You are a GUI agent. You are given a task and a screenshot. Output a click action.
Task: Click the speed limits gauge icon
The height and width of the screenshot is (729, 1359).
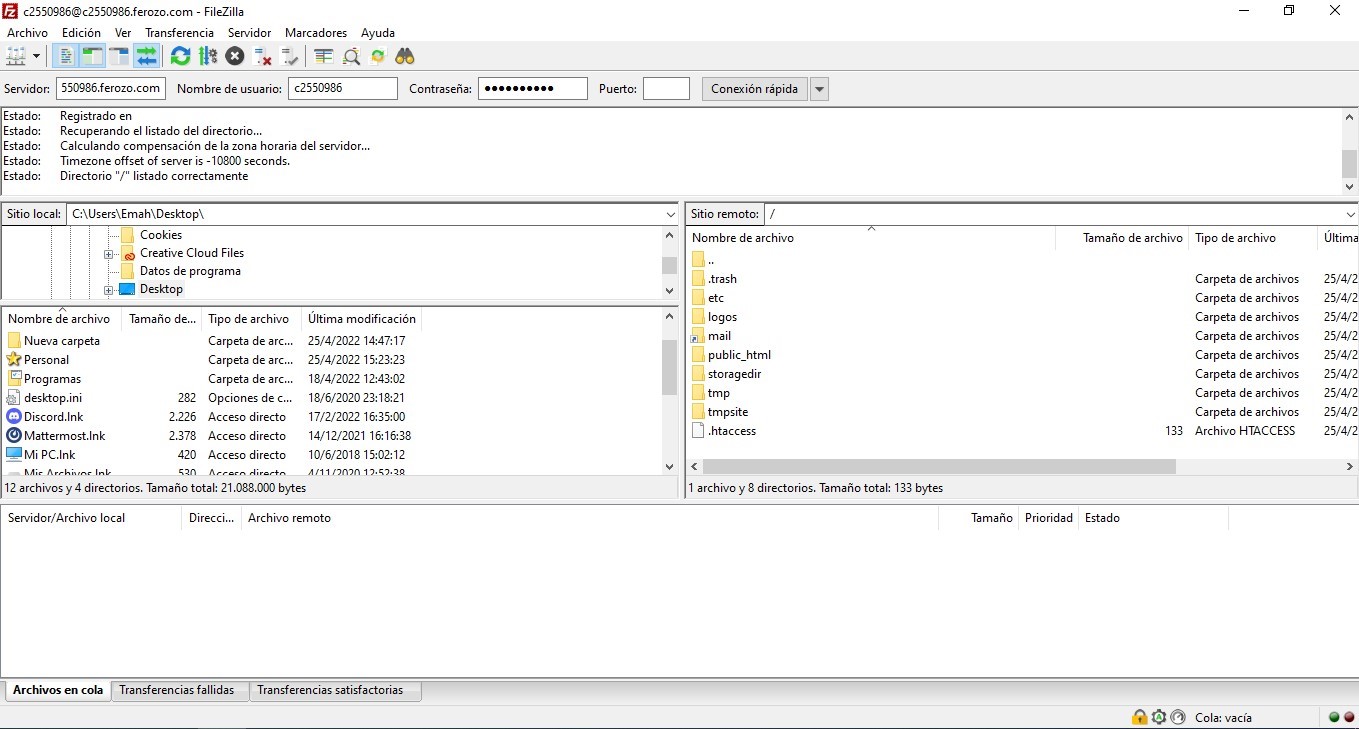[x=1177, y=717]
